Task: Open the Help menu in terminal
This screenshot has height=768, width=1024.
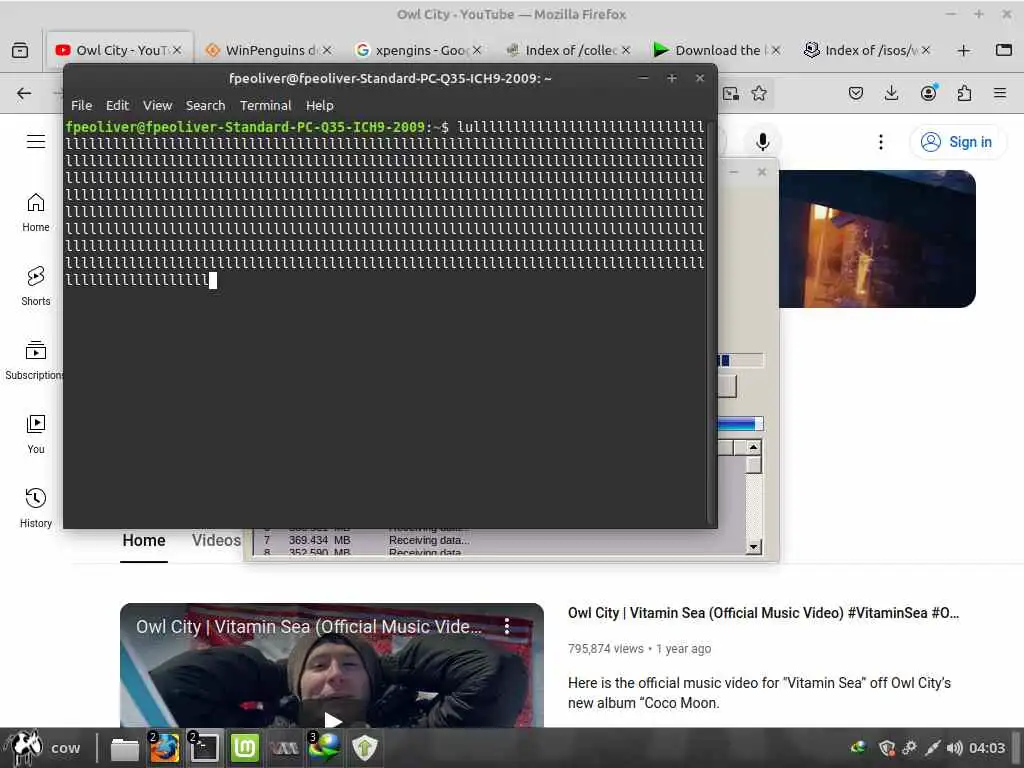Action: click(x=319, y=105)
